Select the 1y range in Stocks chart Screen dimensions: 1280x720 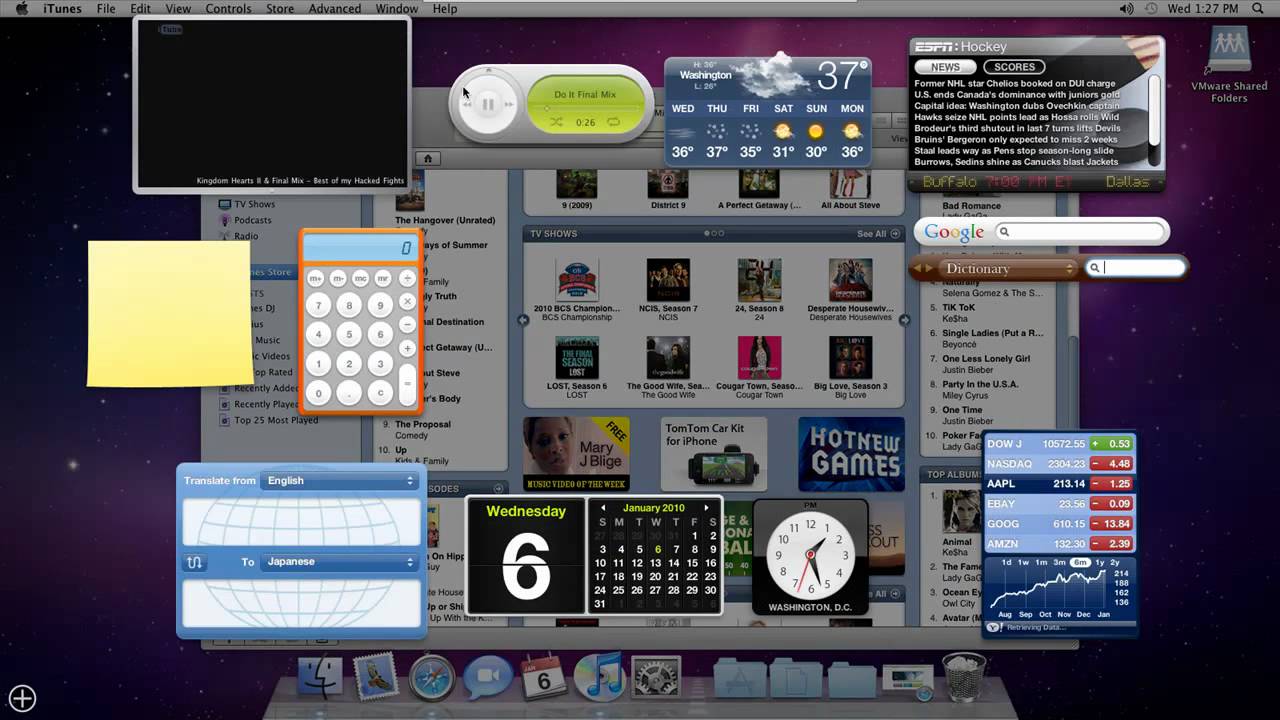point(1100,563)
